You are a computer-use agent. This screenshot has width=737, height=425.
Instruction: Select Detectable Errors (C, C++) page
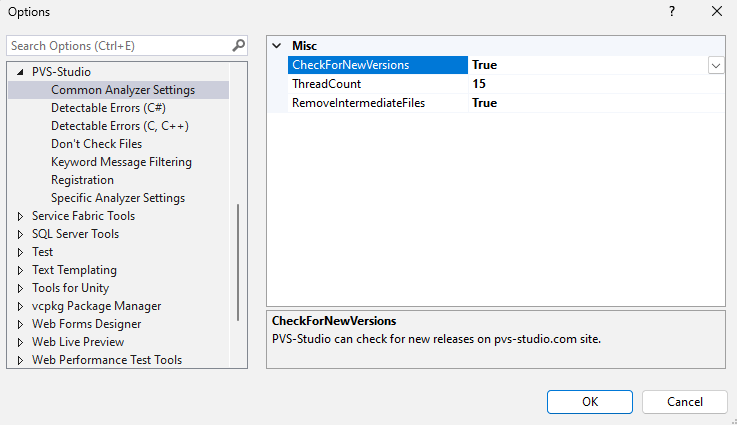[120, 126]
